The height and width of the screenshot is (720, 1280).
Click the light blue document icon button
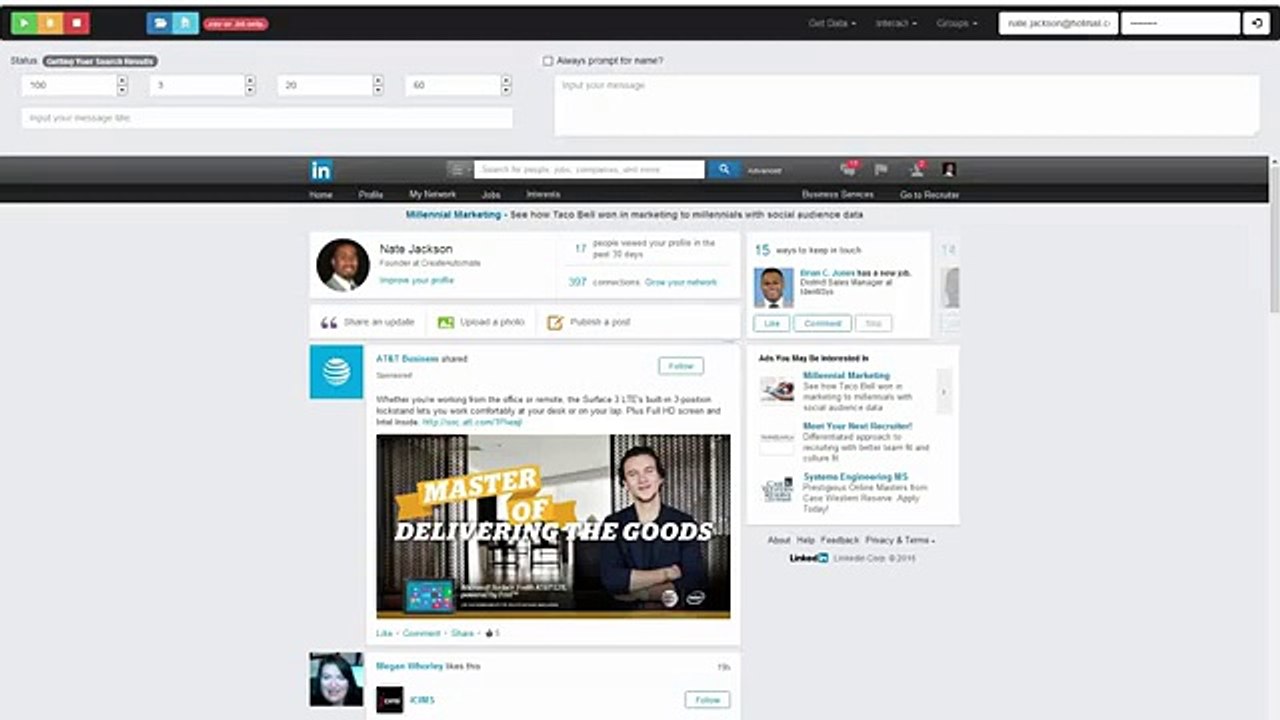(x=185, y=23)
